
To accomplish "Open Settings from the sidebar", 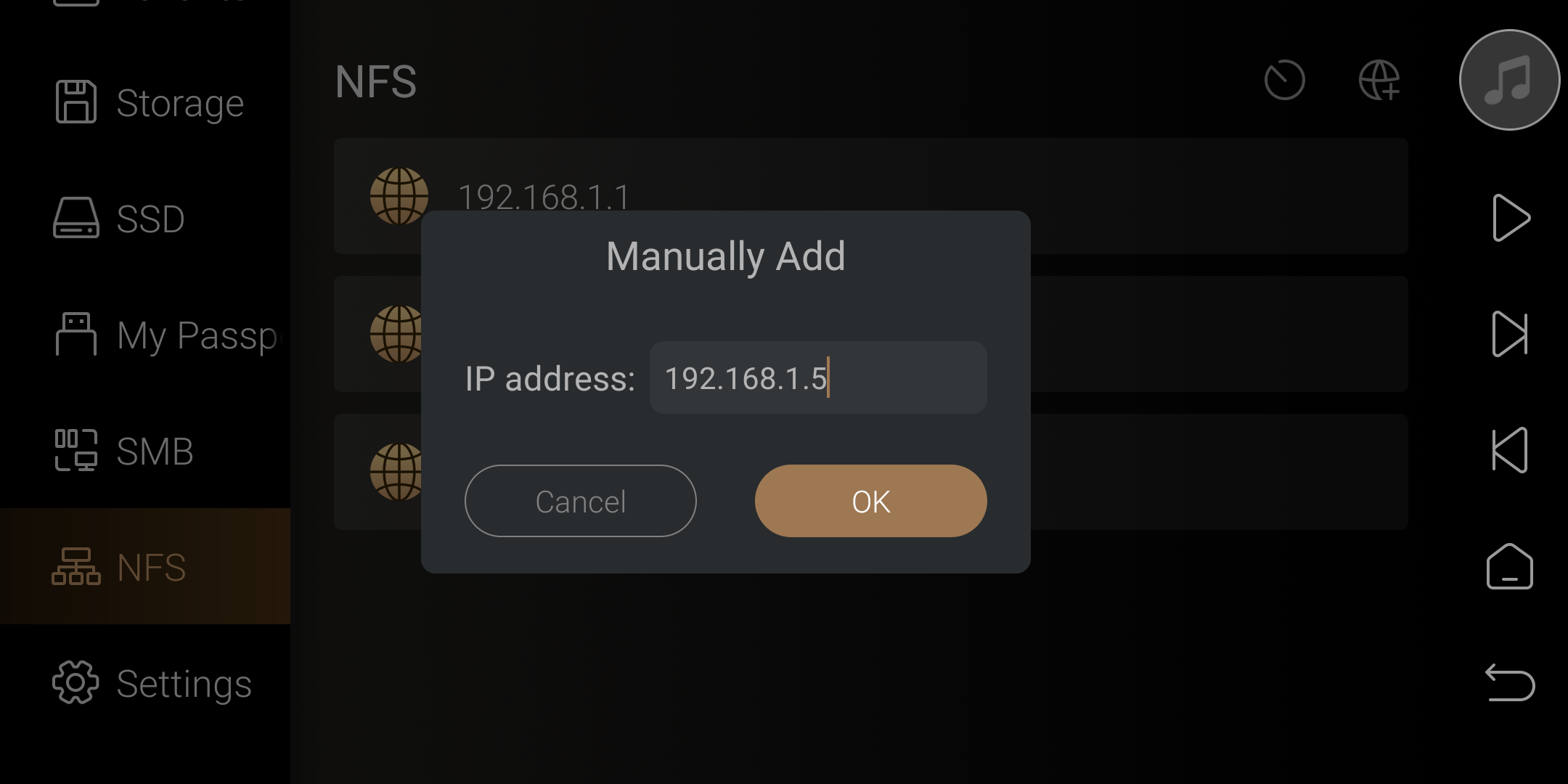I will point(145,683).
